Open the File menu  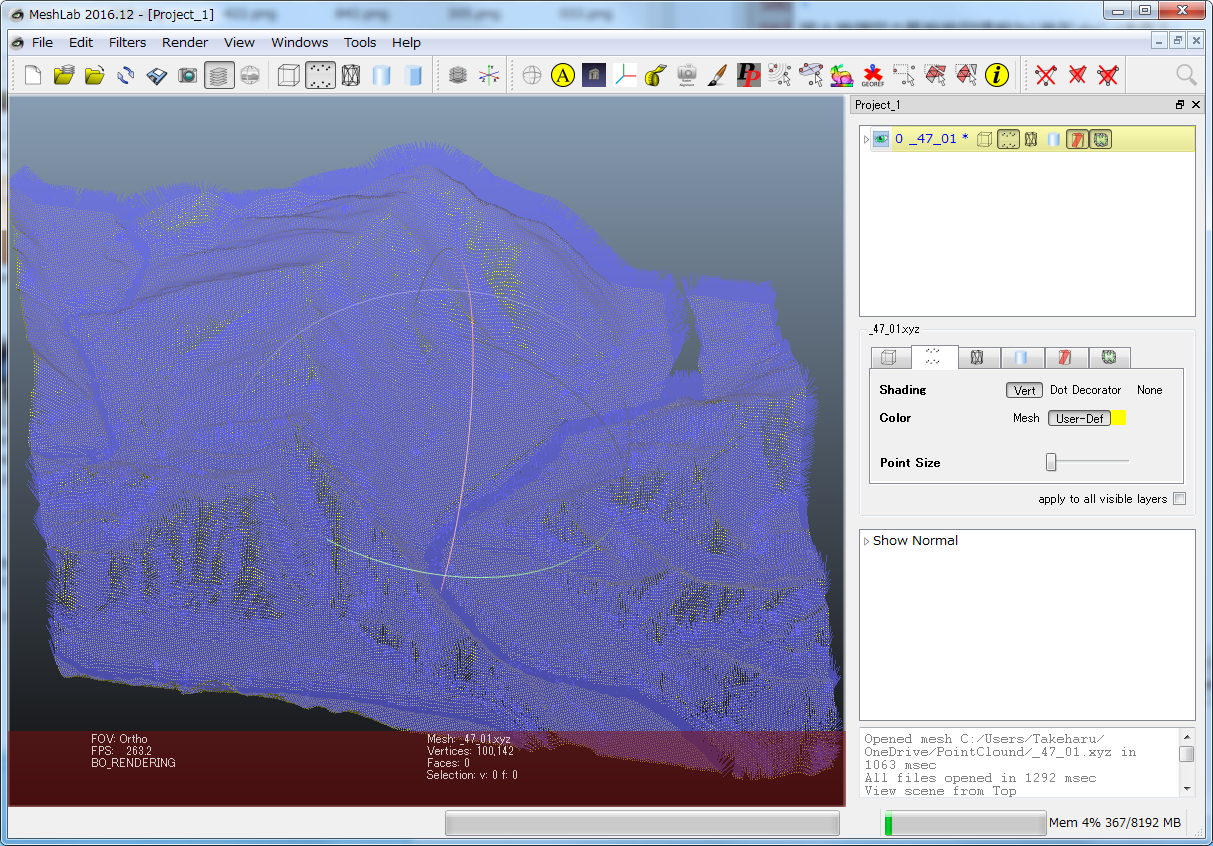click(42, 42)
